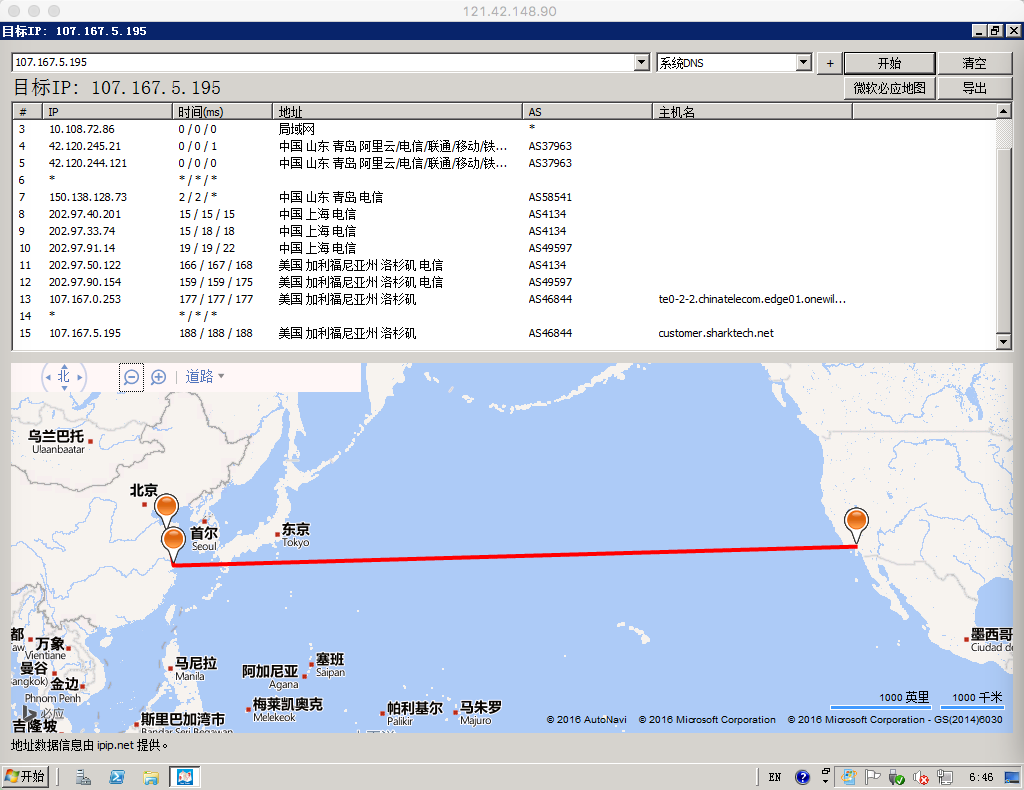Click the # column header
Screen dimensions: 1024x790
(27, 112)
